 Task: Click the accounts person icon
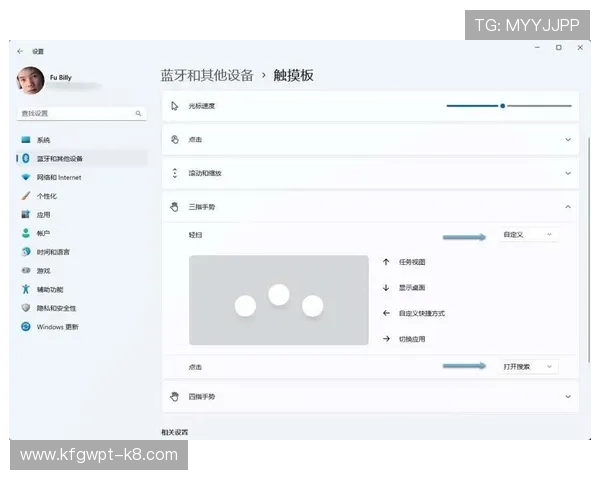click(26, 233)
